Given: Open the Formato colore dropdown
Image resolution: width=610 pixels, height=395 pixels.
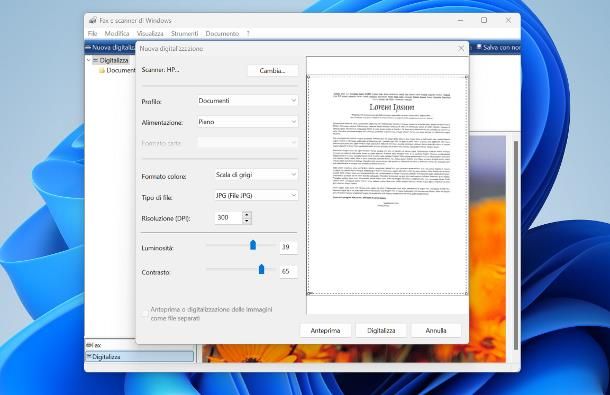Looking at the screenshot, I should click(x=256, y=175).
